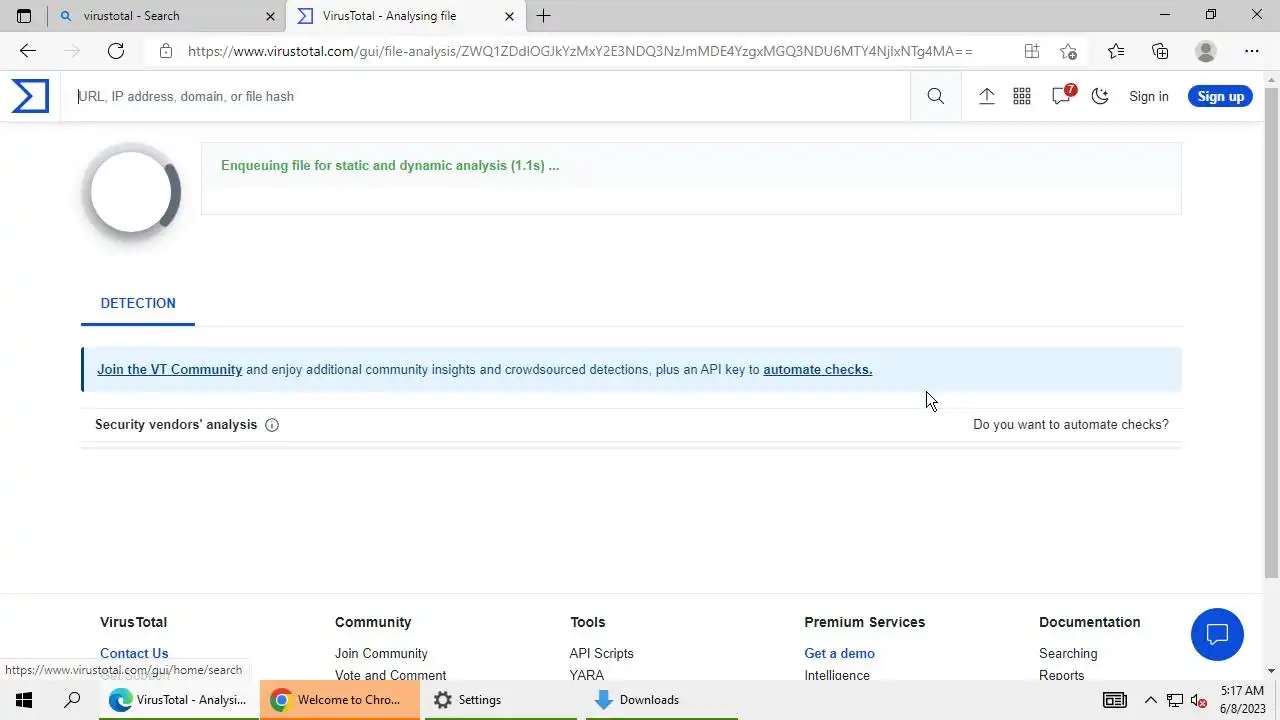
Task: Open Reports documentation link
Action: point(1061,675)
